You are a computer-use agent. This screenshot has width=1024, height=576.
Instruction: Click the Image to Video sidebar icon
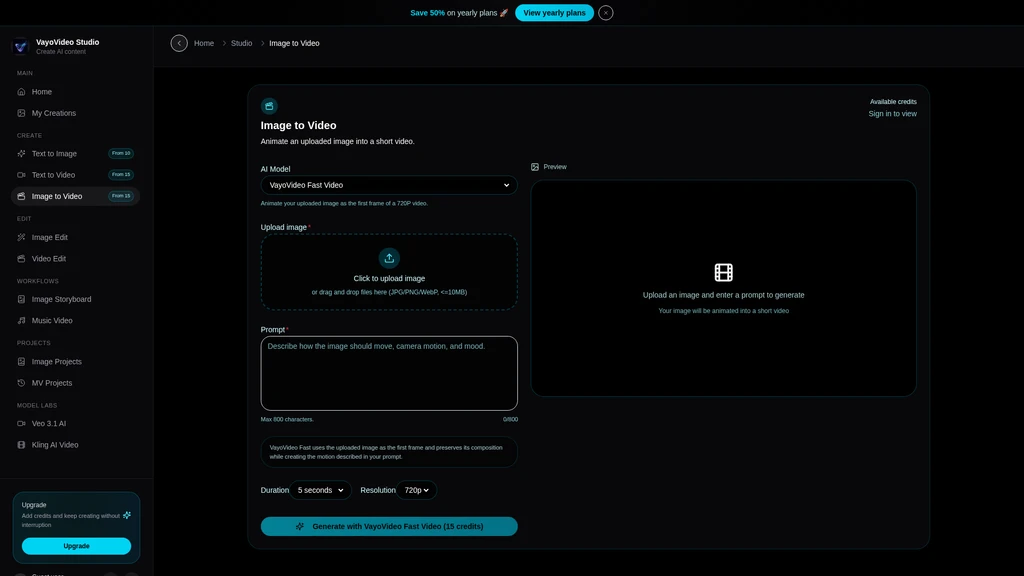click(x=22, y=196)
